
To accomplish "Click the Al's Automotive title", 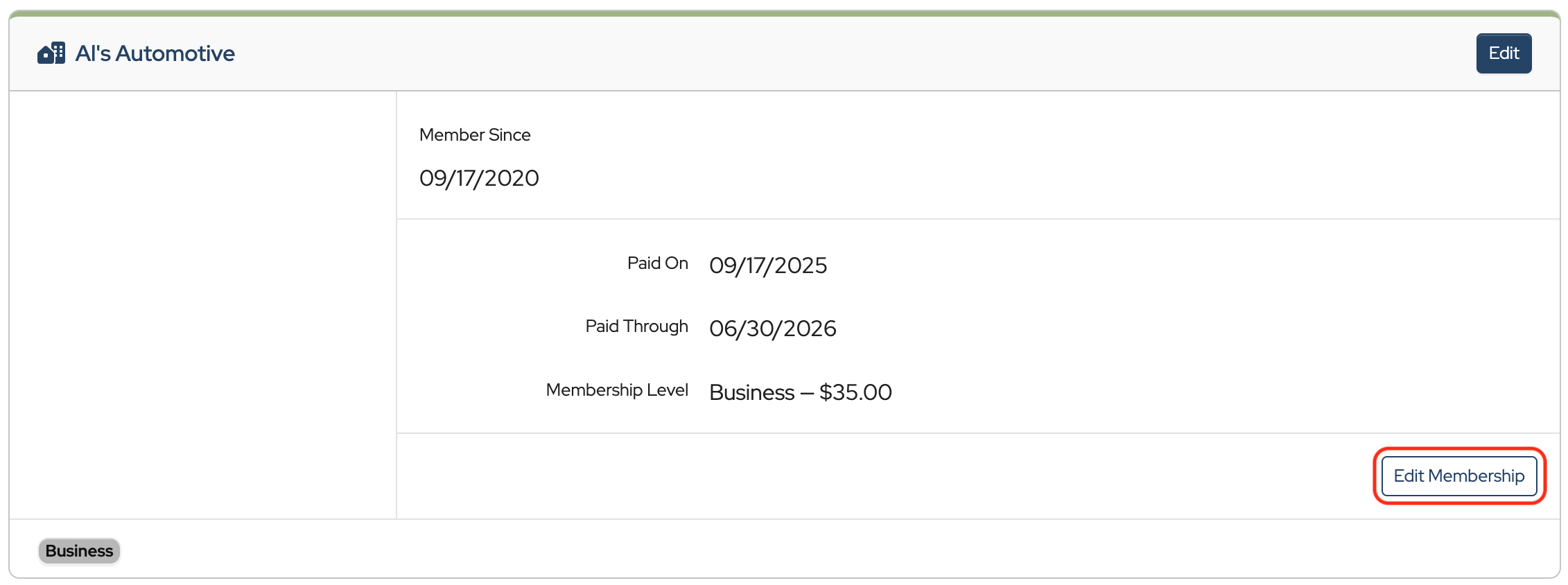I will coord(155,53).
